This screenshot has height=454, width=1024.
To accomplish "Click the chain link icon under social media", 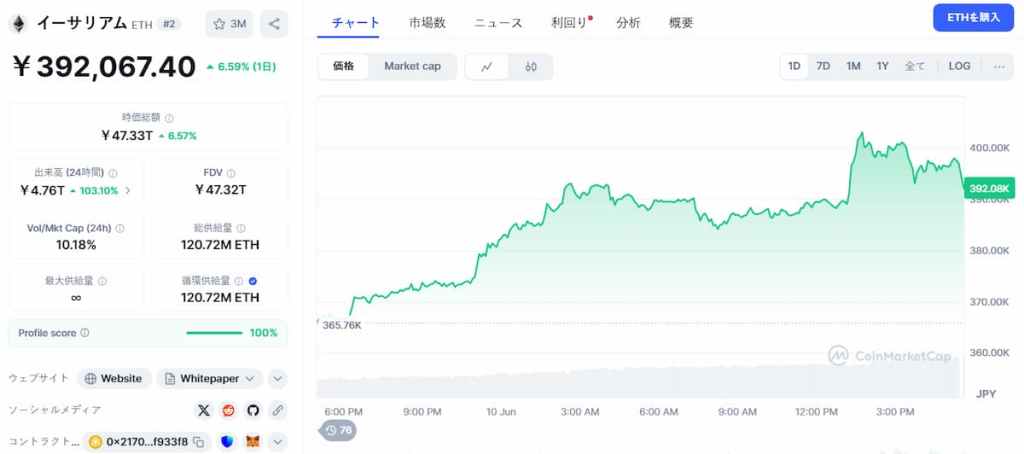I will click(278, 410).
